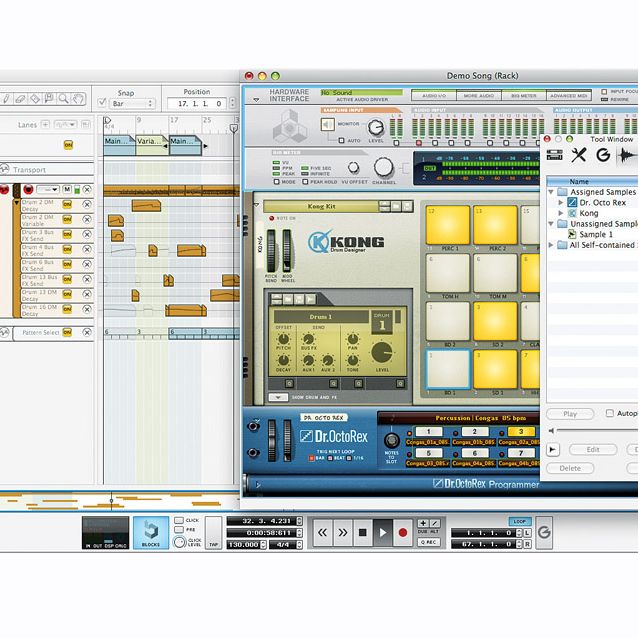Click the Stop transport button
The width and height of the screenshot is (638, 638).
tap(363, 533)
